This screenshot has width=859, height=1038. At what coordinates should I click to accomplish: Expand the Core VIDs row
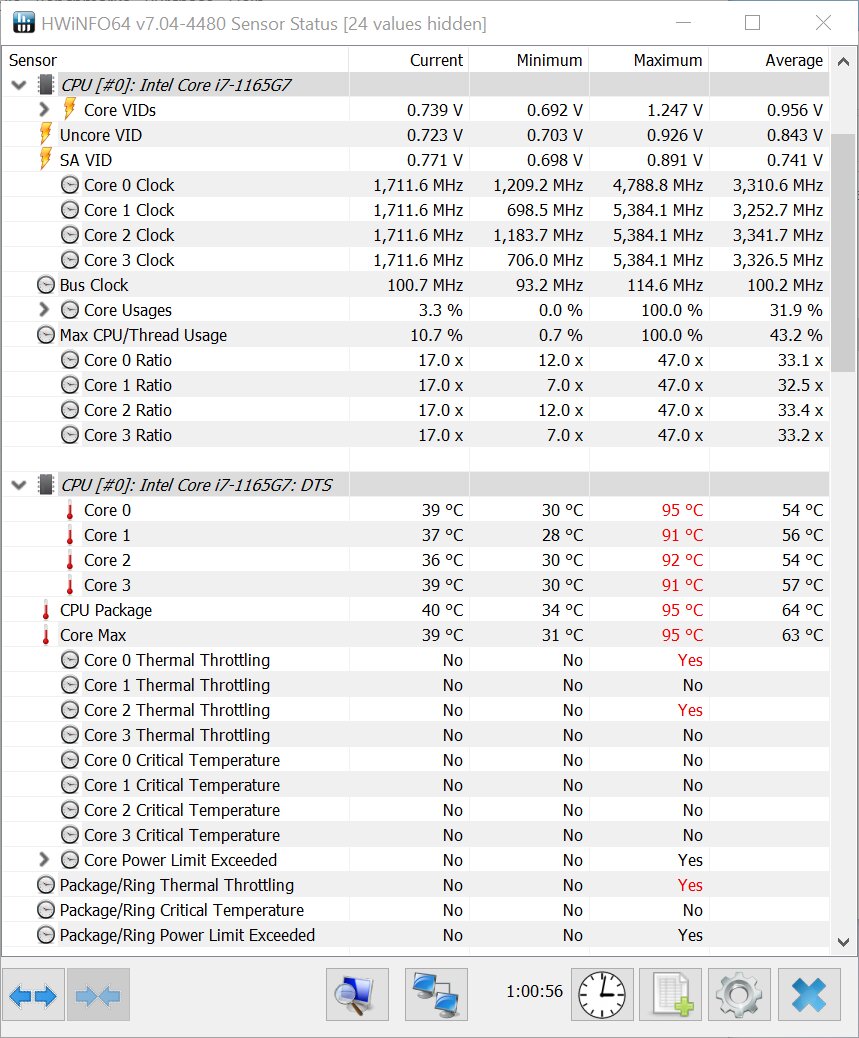[x=44, y=109]
